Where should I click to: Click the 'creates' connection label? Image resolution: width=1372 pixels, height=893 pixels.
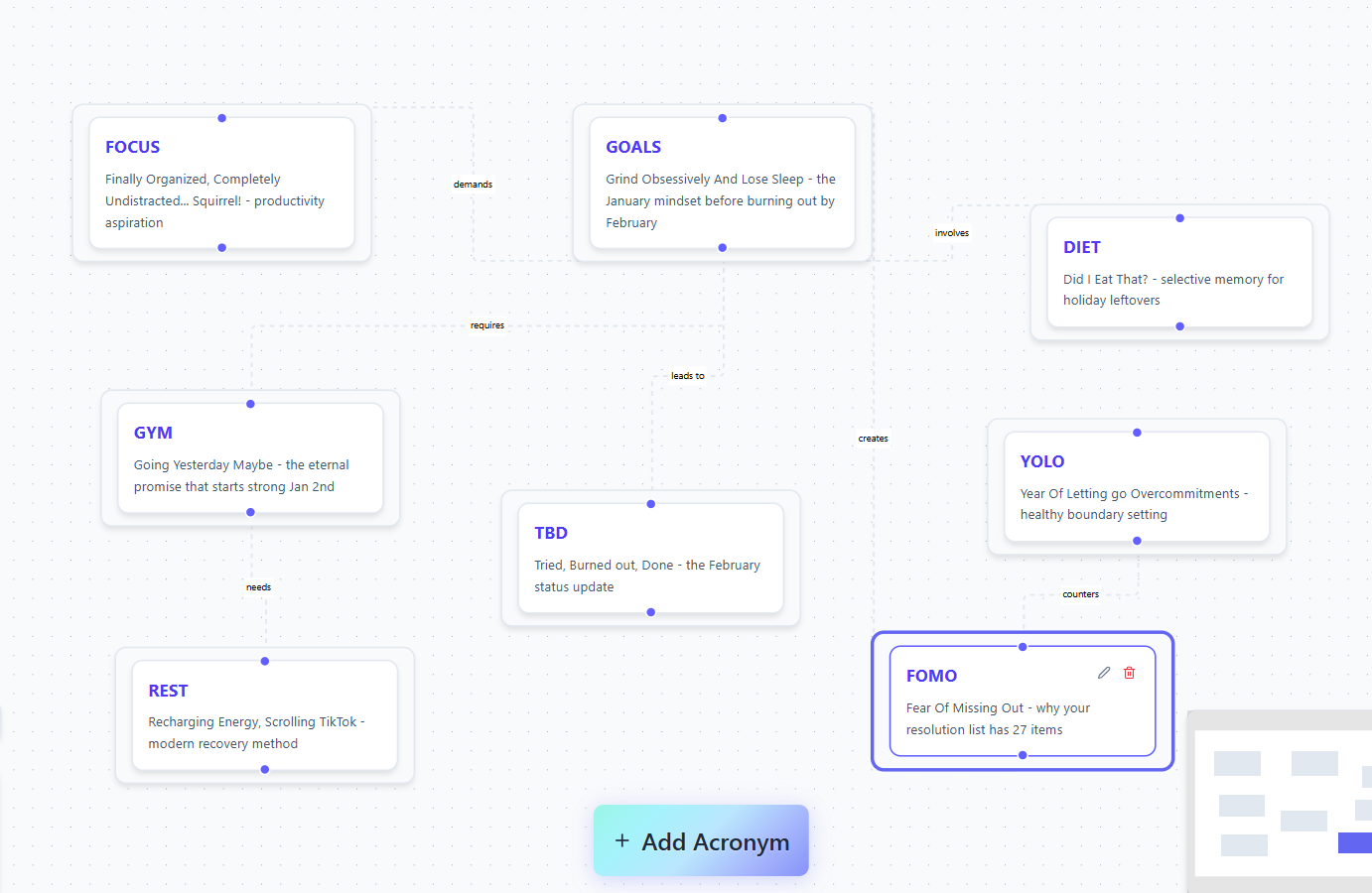[x=872, y=438]
